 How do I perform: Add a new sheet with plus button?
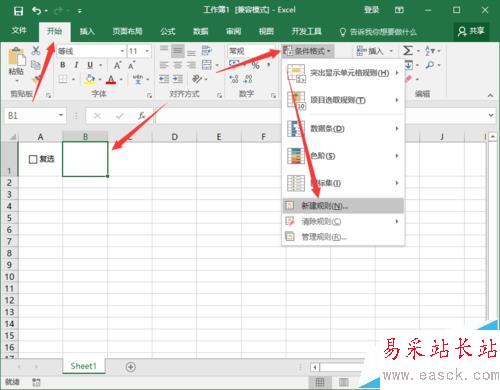[x=131, y=367]
